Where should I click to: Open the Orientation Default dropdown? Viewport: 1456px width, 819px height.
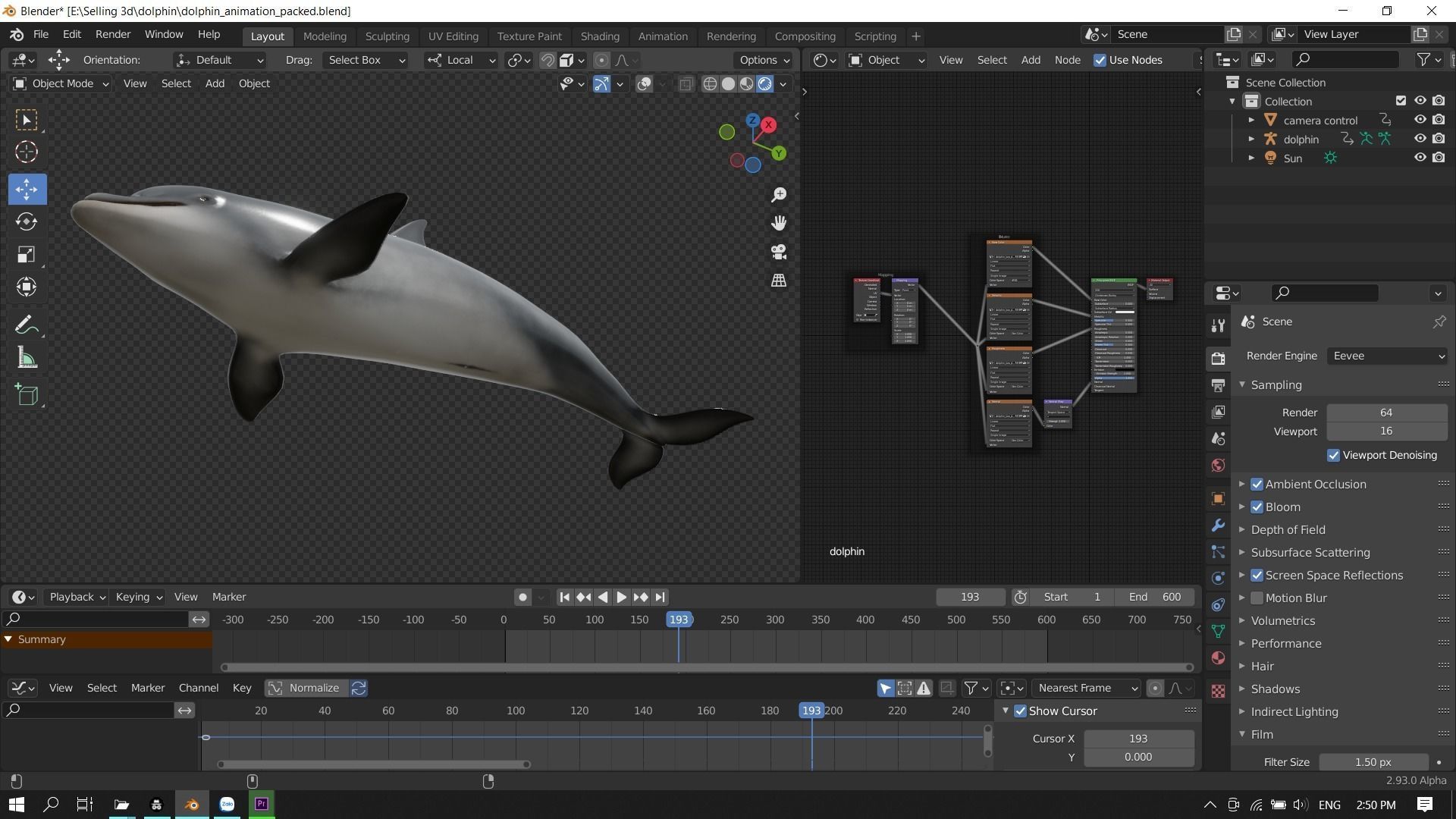(x=219, y=60)
